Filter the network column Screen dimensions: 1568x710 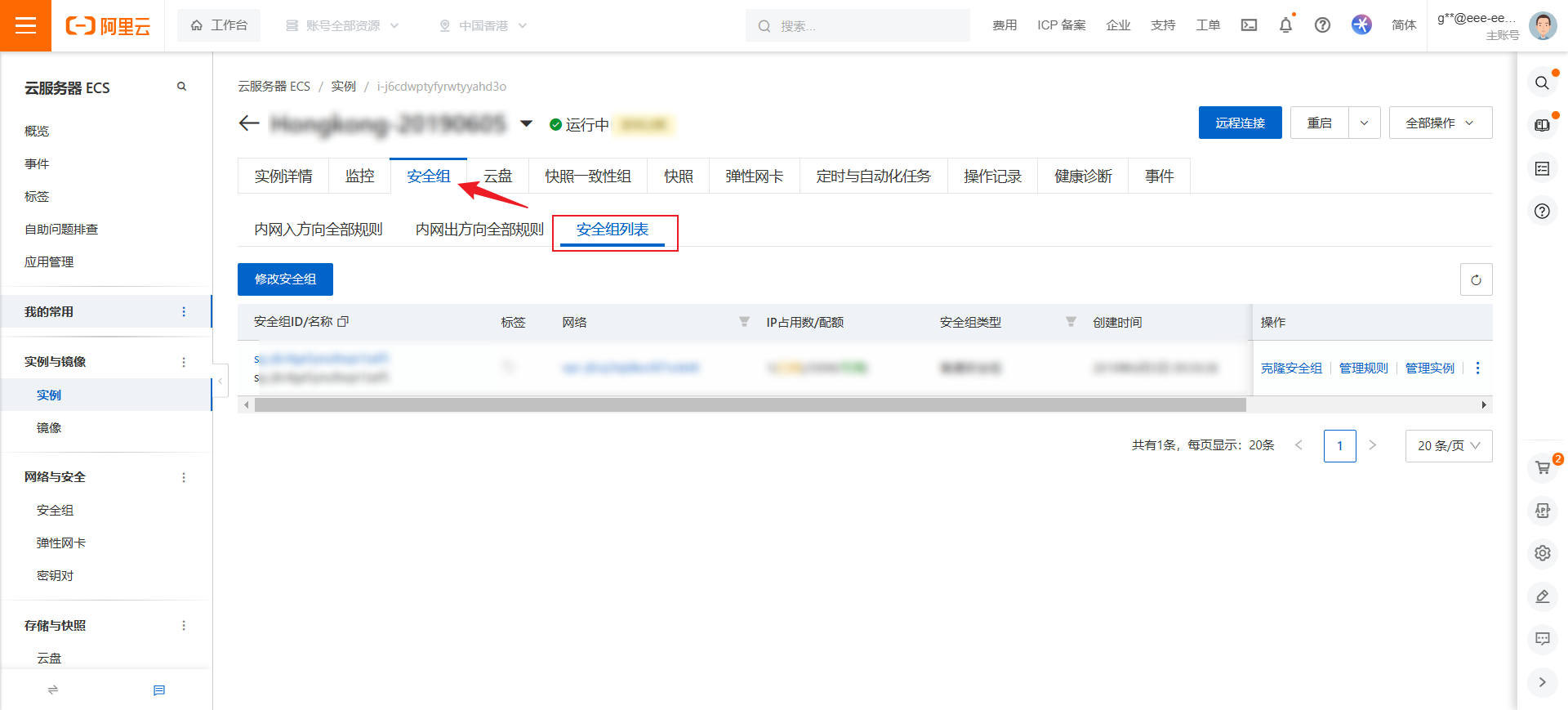point(744,322)
